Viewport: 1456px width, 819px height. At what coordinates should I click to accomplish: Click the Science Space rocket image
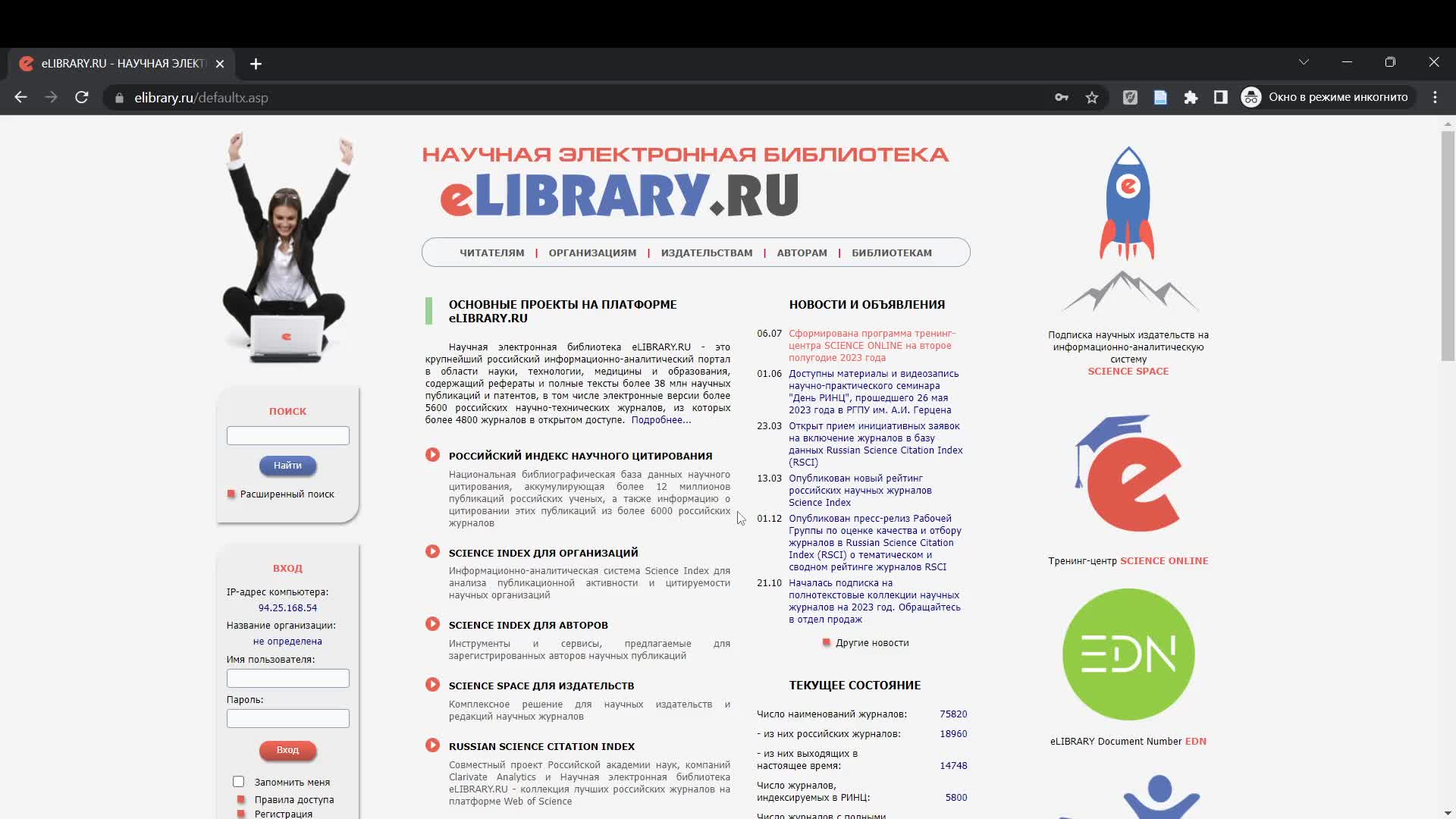pos(1128,229)
